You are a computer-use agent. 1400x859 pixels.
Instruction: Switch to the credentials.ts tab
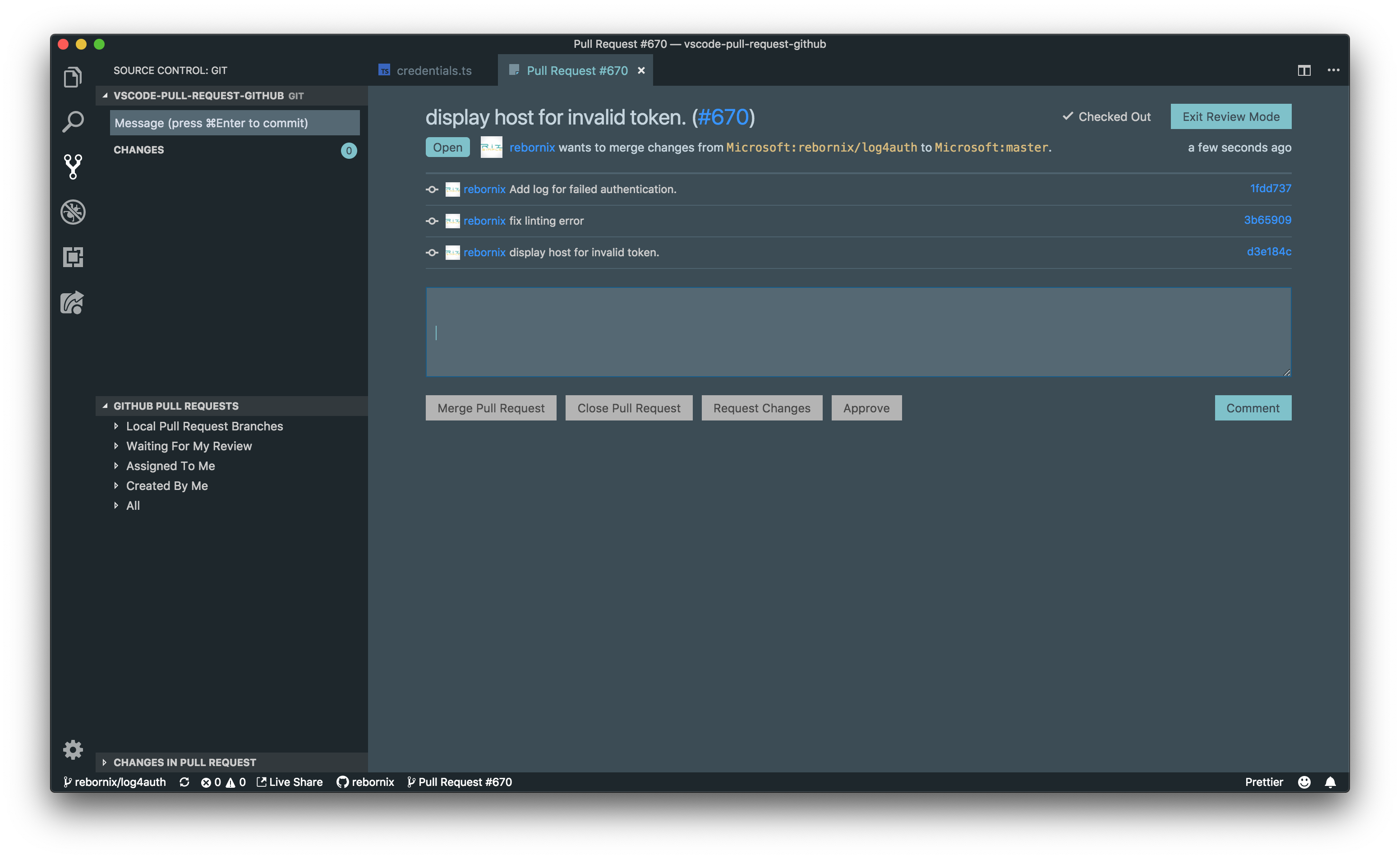433,70
